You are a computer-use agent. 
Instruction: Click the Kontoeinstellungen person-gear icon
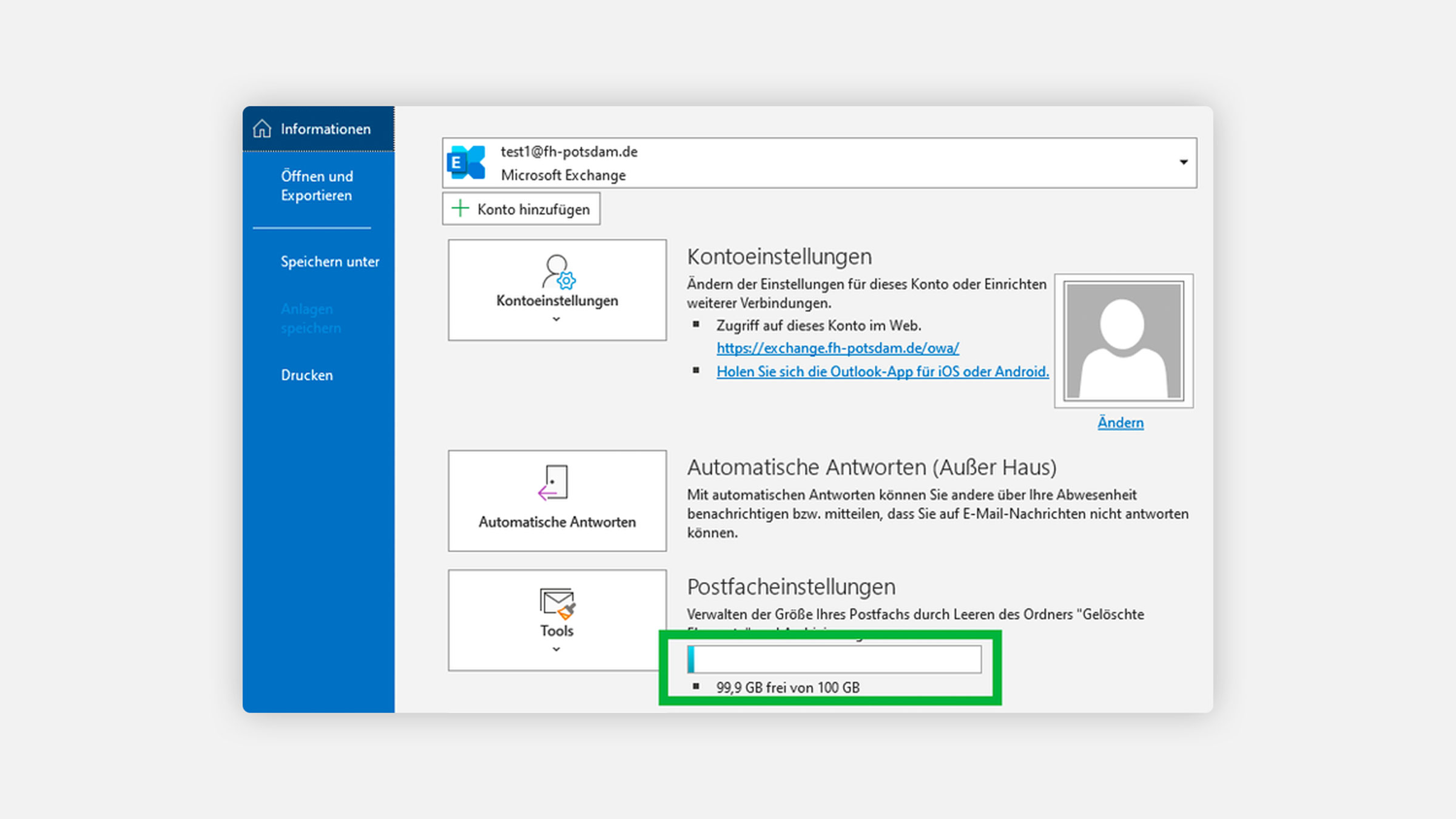click(558, 271)
